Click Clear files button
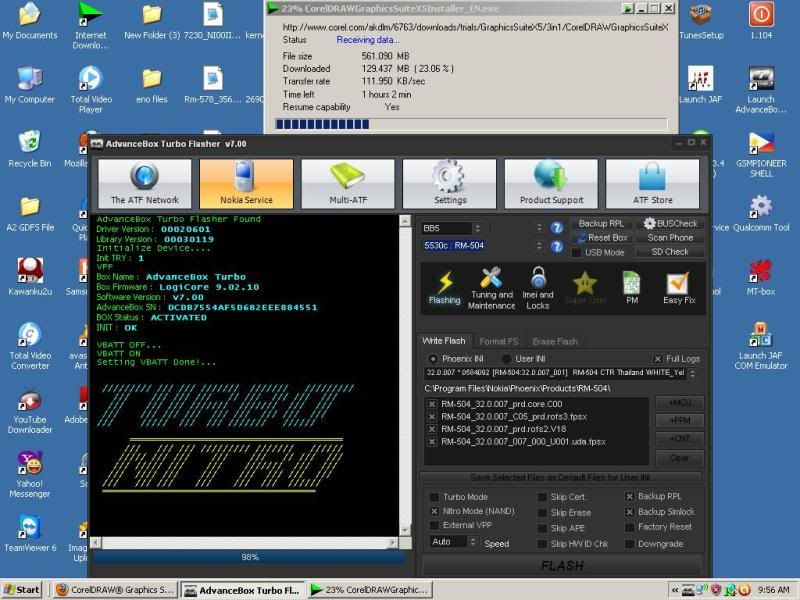Image resolution: width=800 pixels, height=600 pixels. click(x=680, y=458)
